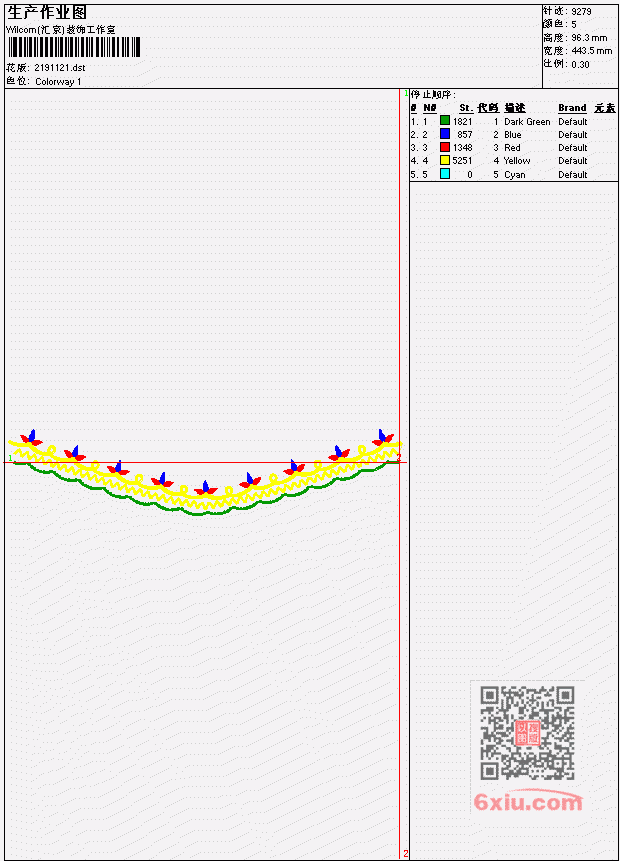
Task: Select the Colorway 1 label
Action: pyautogui.click(x=58, y=82)
